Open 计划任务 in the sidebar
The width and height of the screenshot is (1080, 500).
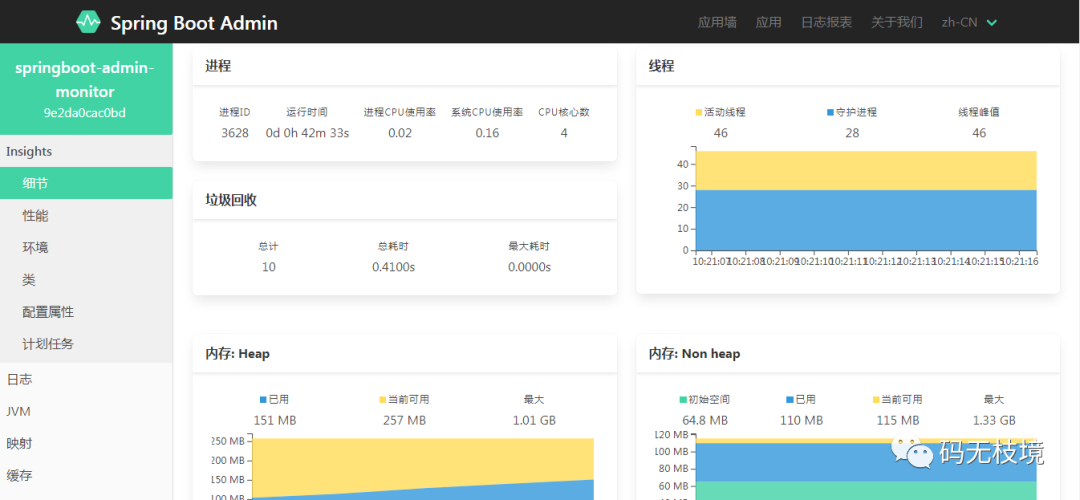pos(48,343)
